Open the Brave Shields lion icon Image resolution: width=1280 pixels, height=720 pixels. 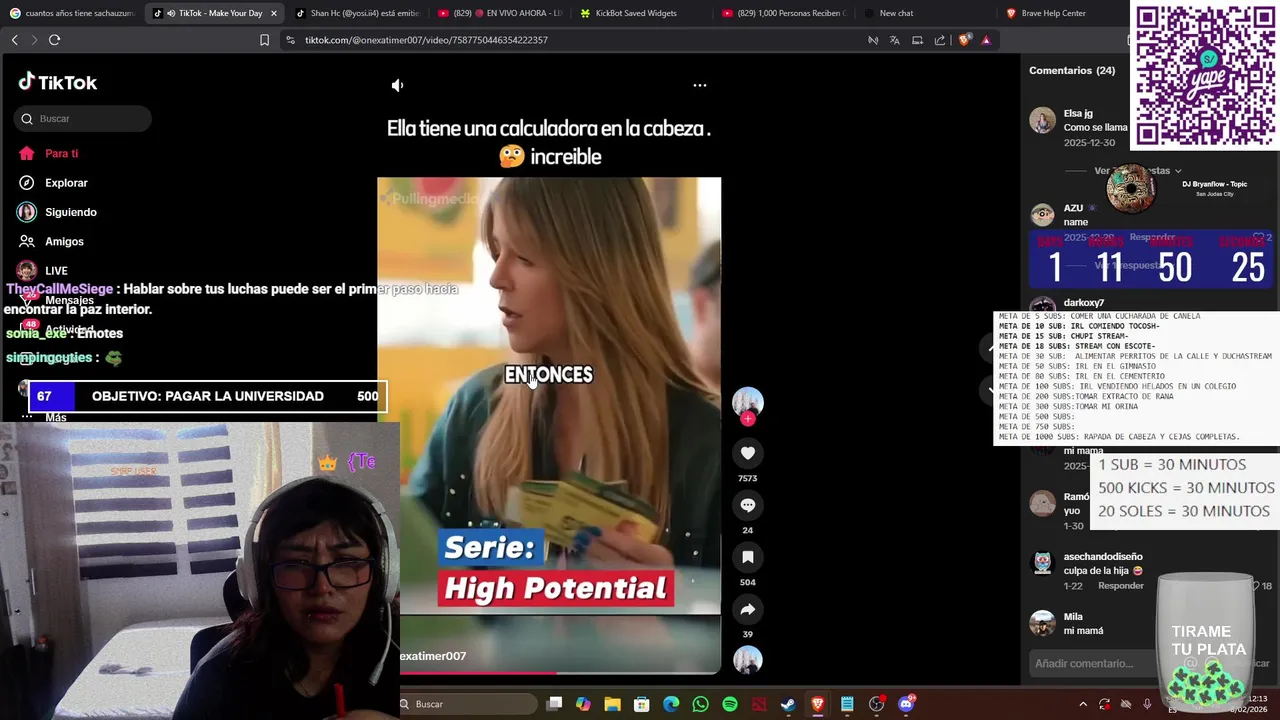coord(964,40)
